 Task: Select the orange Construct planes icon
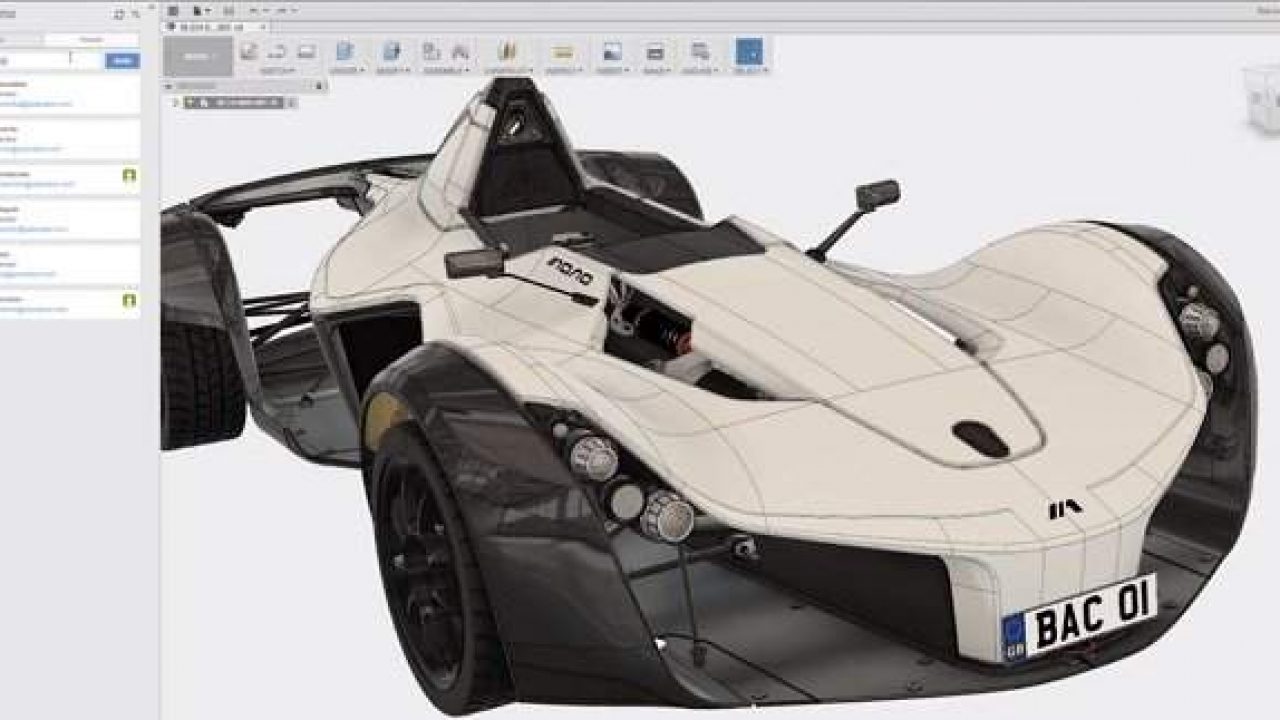[x=508, y=51]
